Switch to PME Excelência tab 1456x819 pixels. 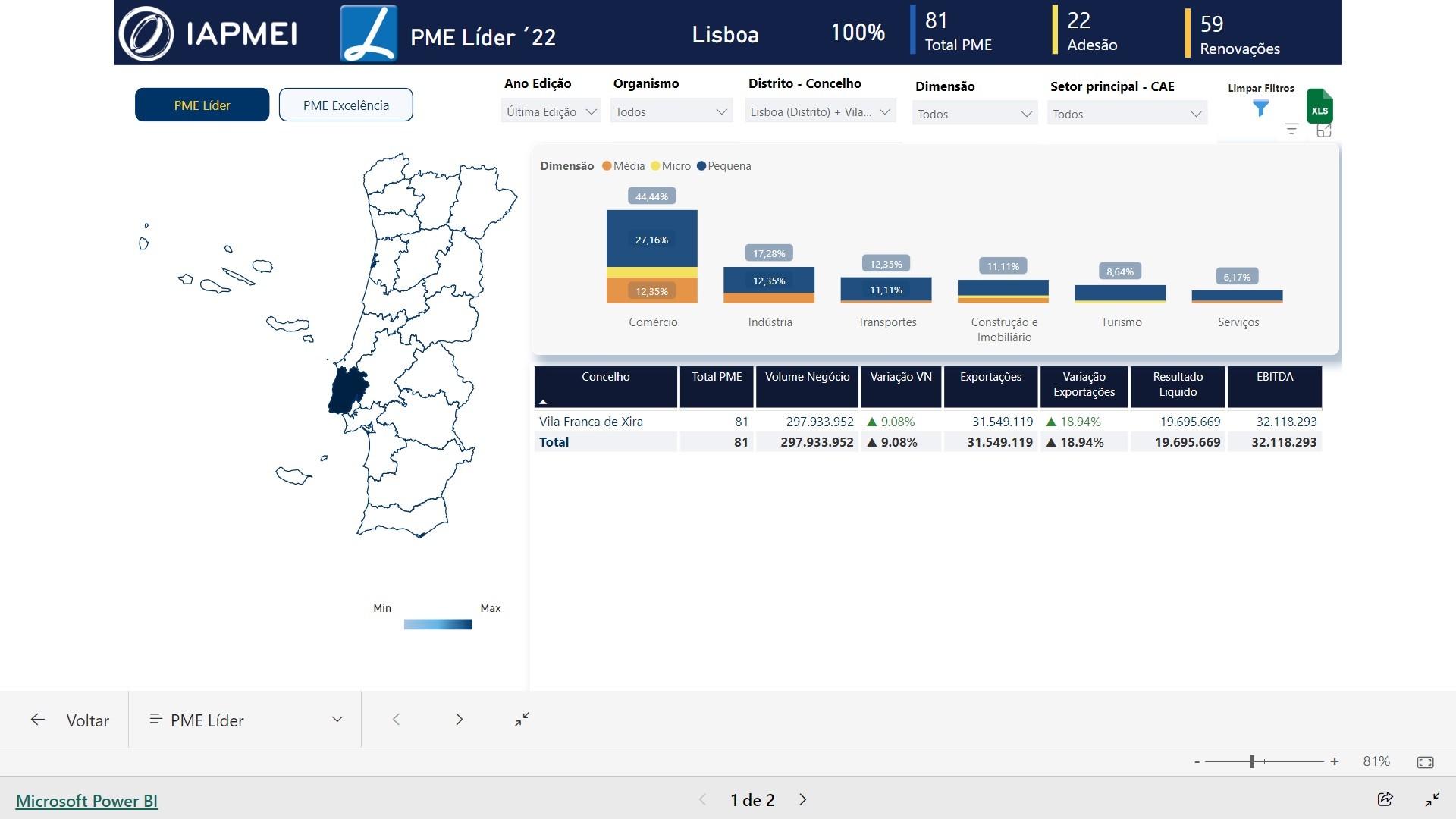(x=346, y=105)
